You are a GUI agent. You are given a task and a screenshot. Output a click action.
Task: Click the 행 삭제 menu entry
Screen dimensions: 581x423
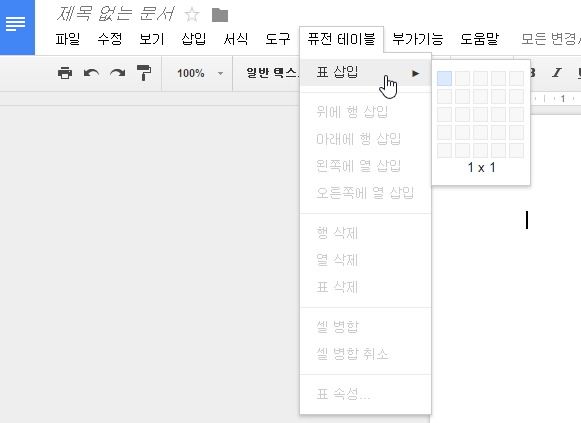365,233
